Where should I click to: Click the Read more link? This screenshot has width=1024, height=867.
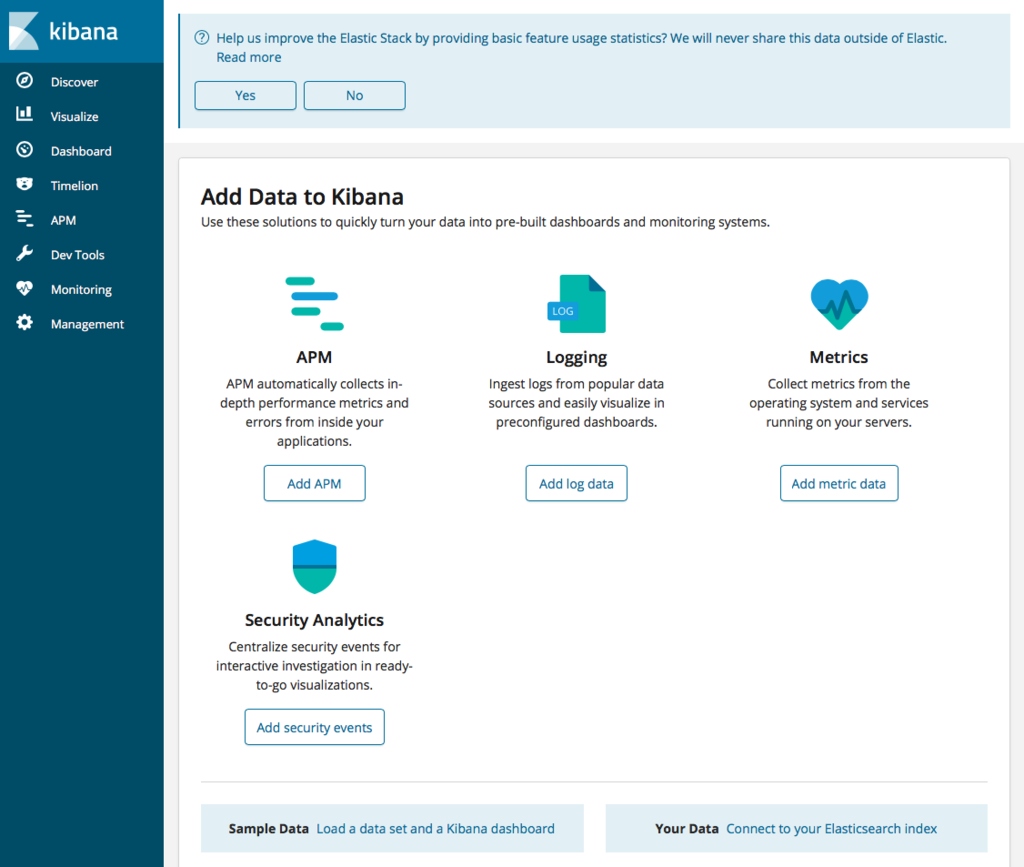(x=249, y=57)
